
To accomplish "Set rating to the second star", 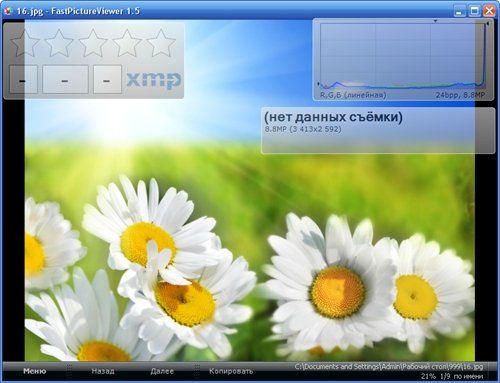I will coord(59,43).
